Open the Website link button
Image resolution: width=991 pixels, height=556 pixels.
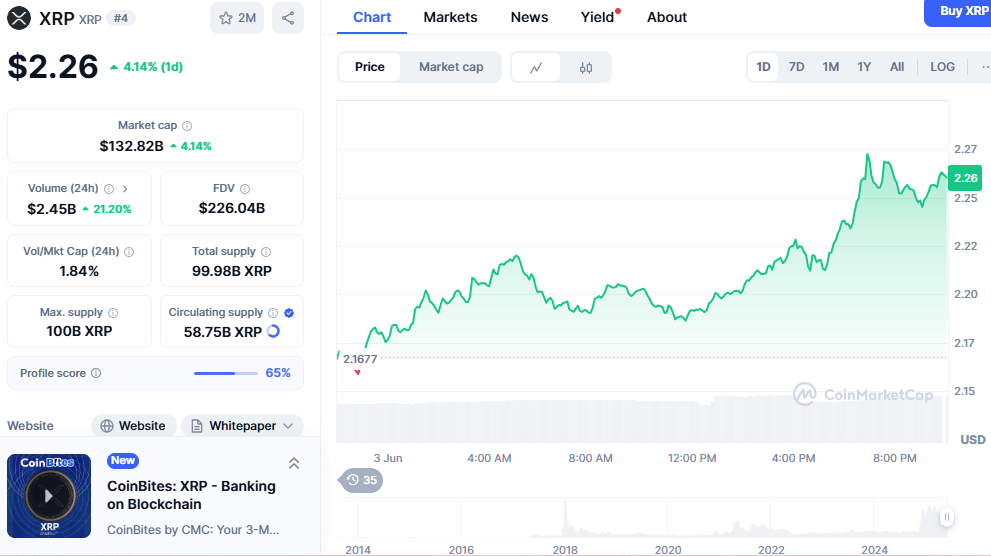click(x=133, y=426)
